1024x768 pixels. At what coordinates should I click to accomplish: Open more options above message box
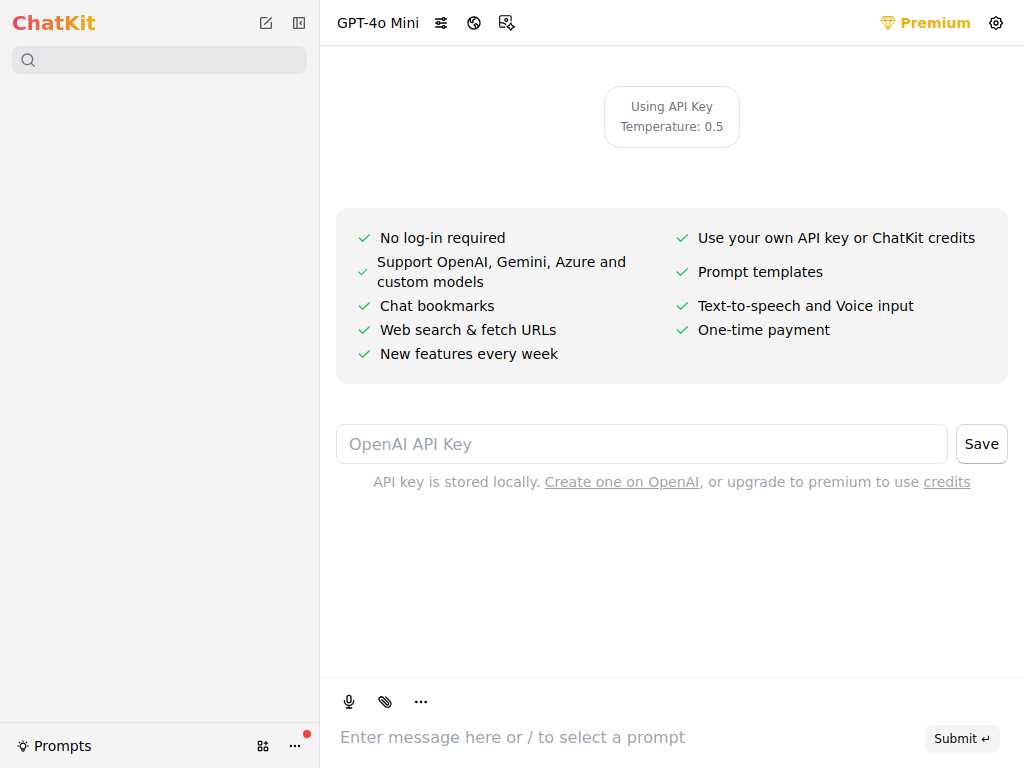click(x=421, y=701)
